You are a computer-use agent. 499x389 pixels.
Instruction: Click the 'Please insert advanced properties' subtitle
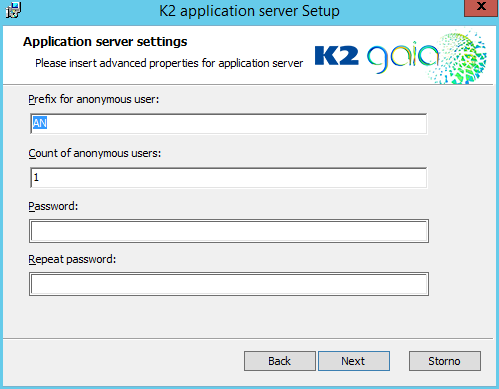pyautogui.click(x=169, y=63)
